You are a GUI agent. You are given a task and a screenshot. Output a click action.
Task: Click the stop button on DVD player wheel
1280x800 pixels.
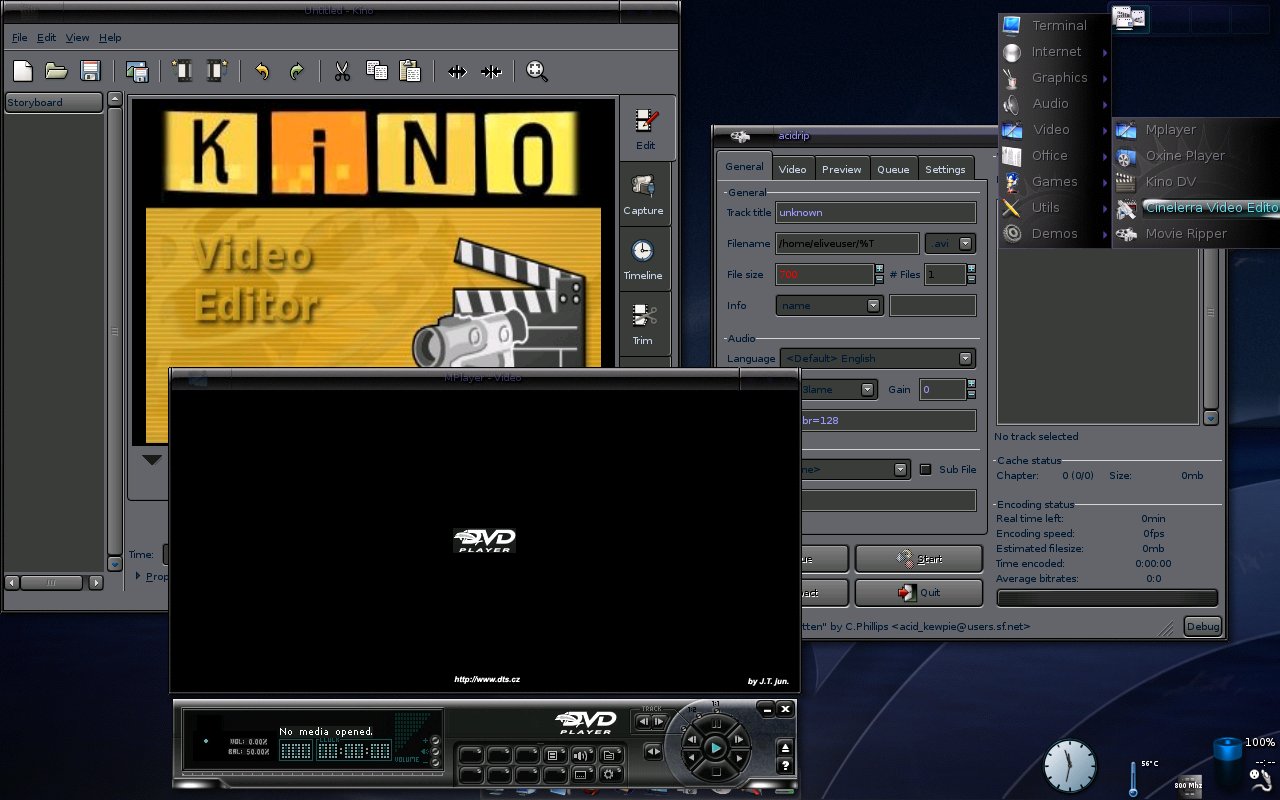716,771
